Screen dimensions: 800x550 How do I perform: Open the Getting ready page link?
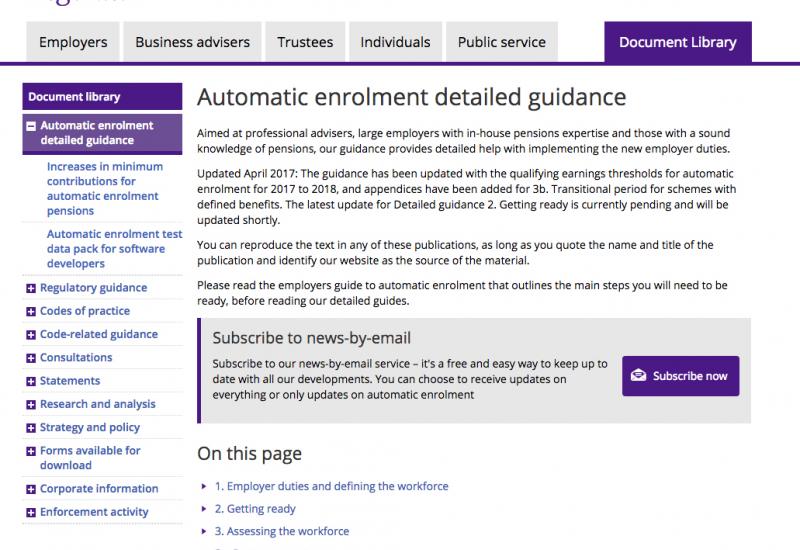(x=255, y=509)
